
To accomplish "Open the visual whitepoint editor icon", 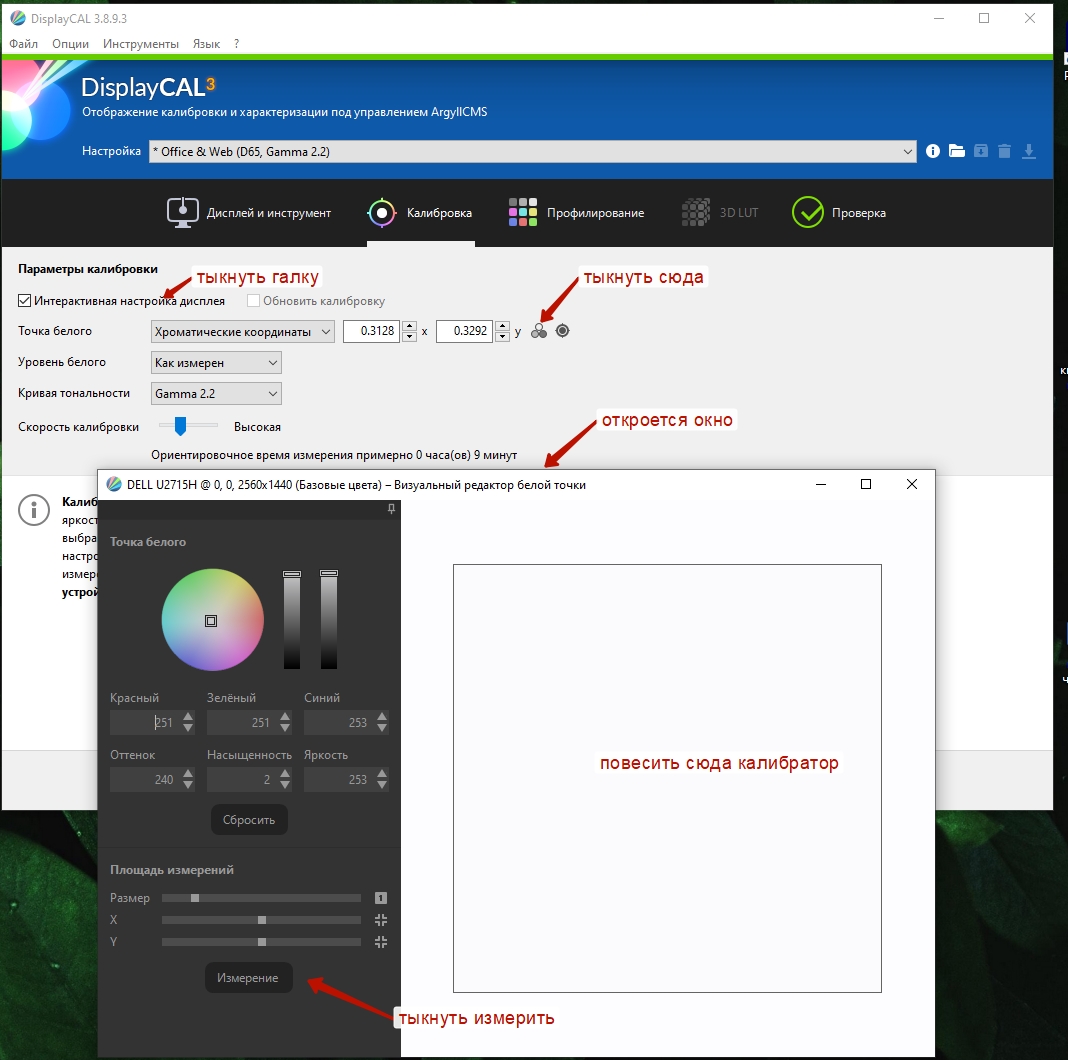I will point(539,331).
